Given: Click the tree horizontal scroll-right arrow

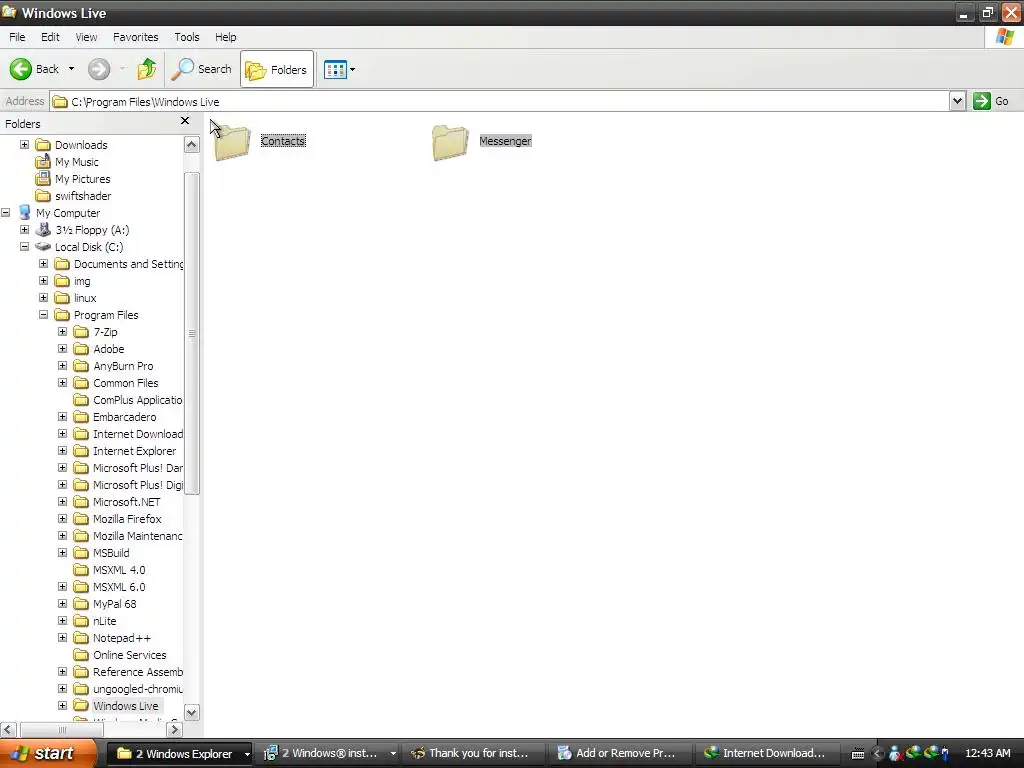Looking at the screenshot, I should 174,729.
